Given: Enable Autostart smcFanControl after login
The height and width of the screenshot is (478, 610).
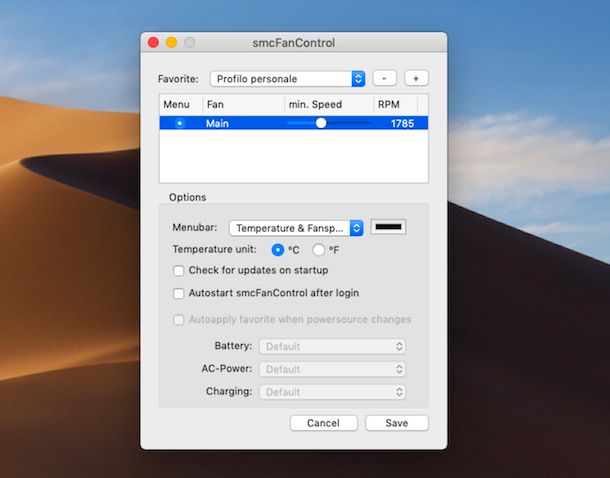Looking at the screenshot, I should pyautogui.click(x=179, y=293).
